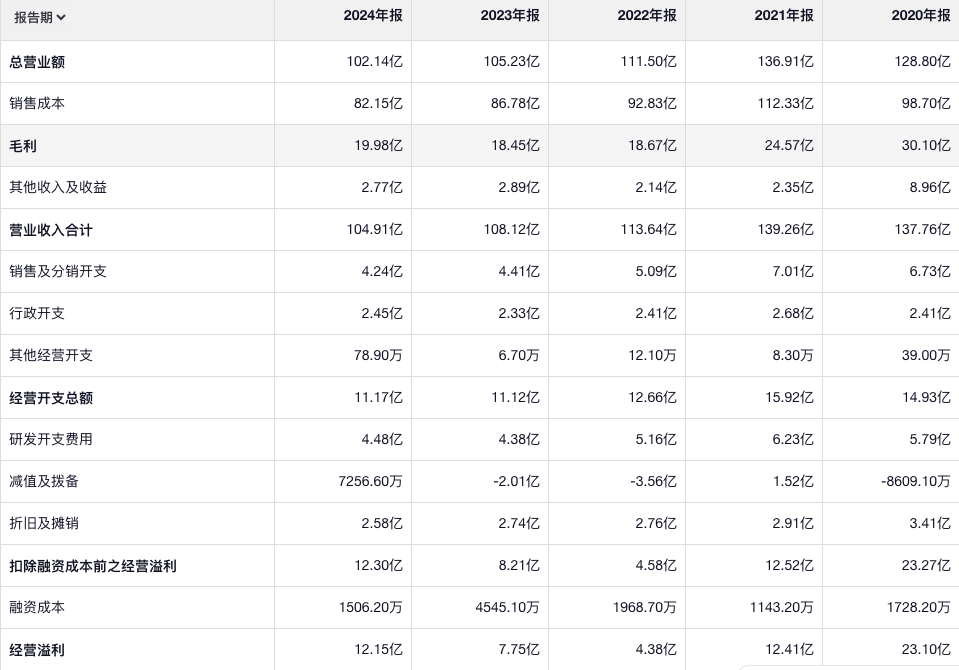Click the 2020年报 column header
The height and width of the screenshot is (670, 959).
click(x=921, y=16)
